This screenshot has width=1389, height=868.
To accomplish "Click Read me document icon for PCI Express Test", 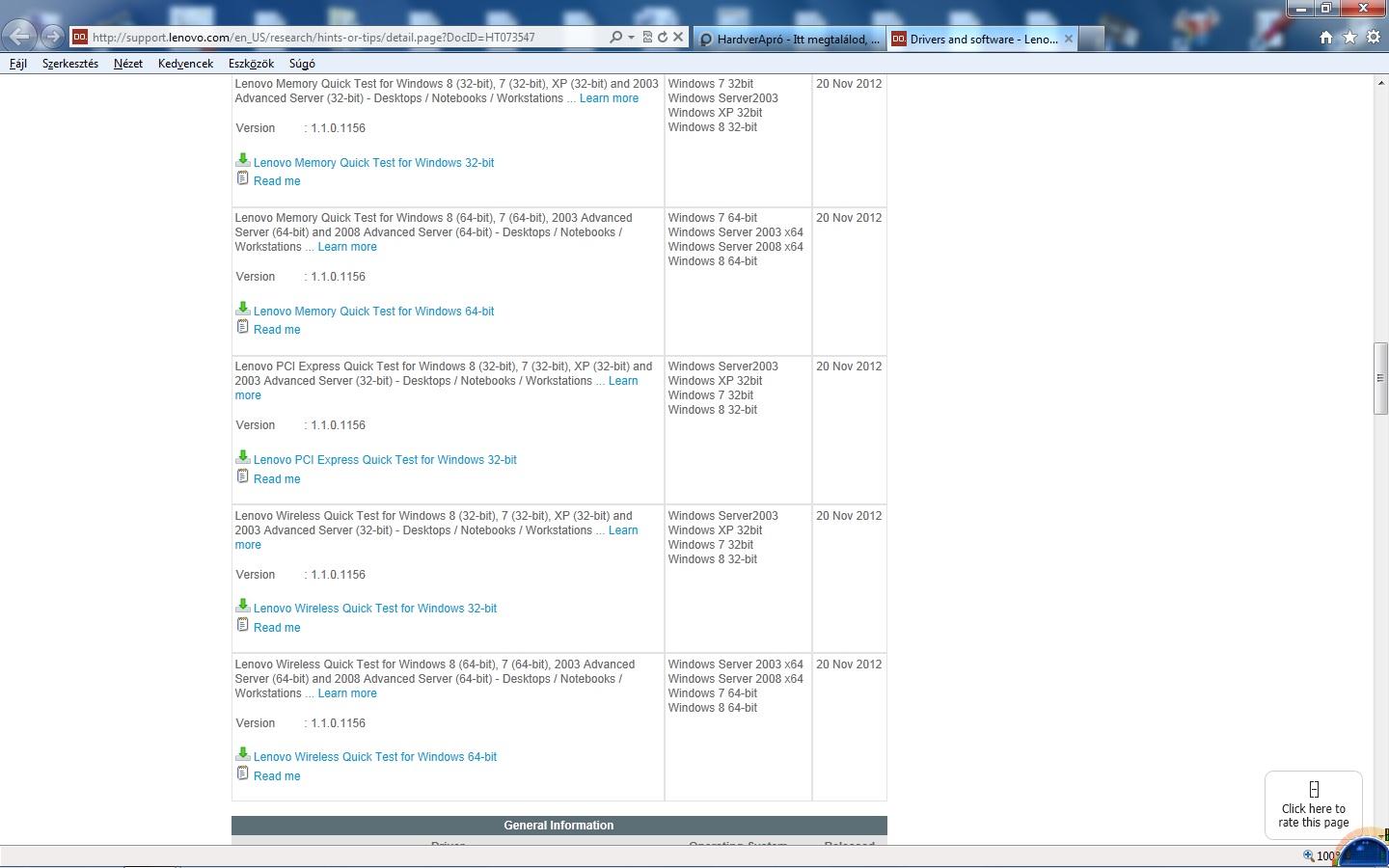I will tap(242, 476).
